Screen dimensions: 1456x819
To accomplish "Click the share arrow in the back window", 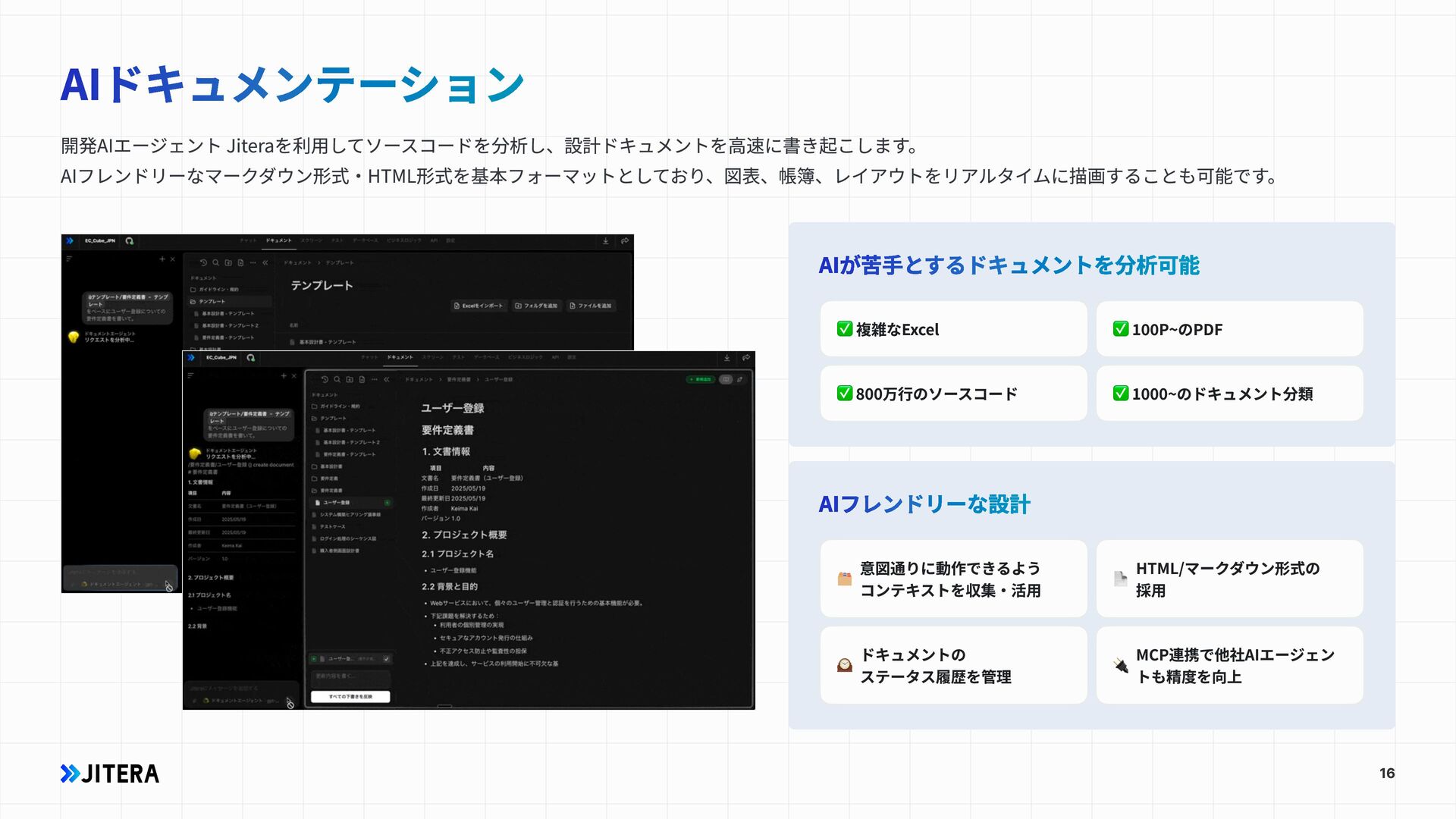I will pyautogui.click(x=625, y=241).
